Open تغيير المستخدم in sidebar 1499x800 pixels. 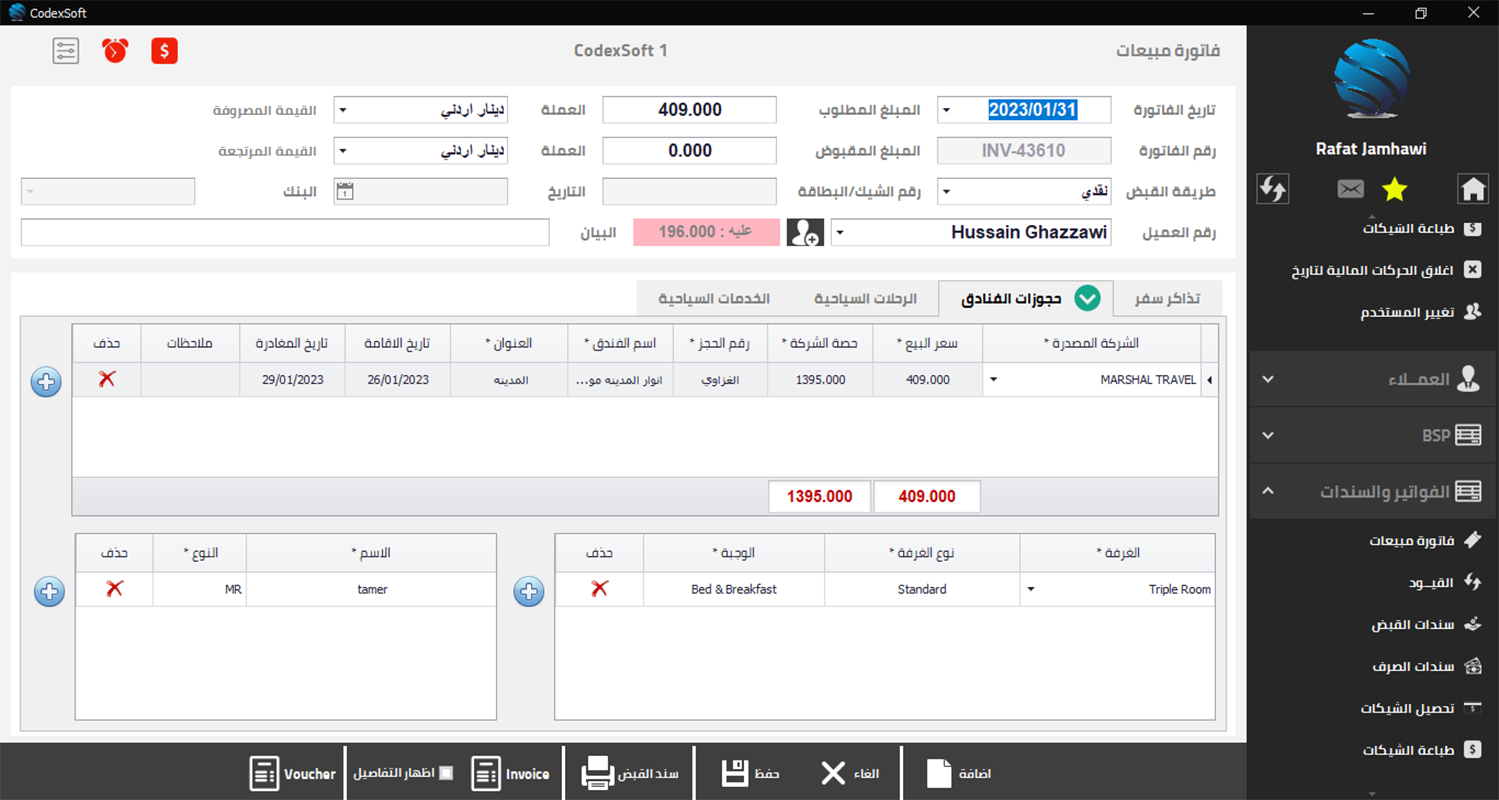point(1420,312)
